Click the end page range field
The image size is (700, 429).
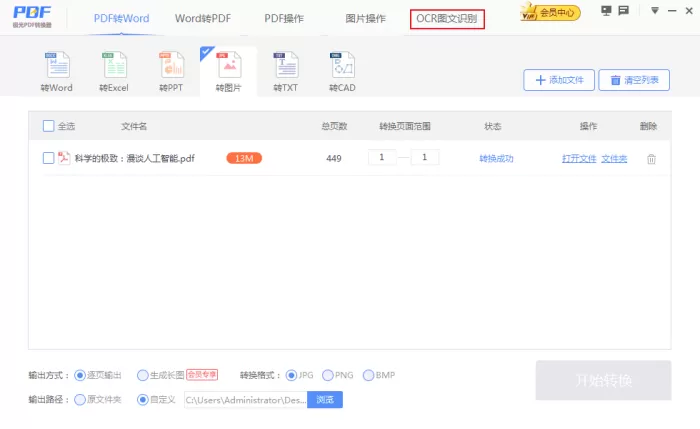point(425,157)
